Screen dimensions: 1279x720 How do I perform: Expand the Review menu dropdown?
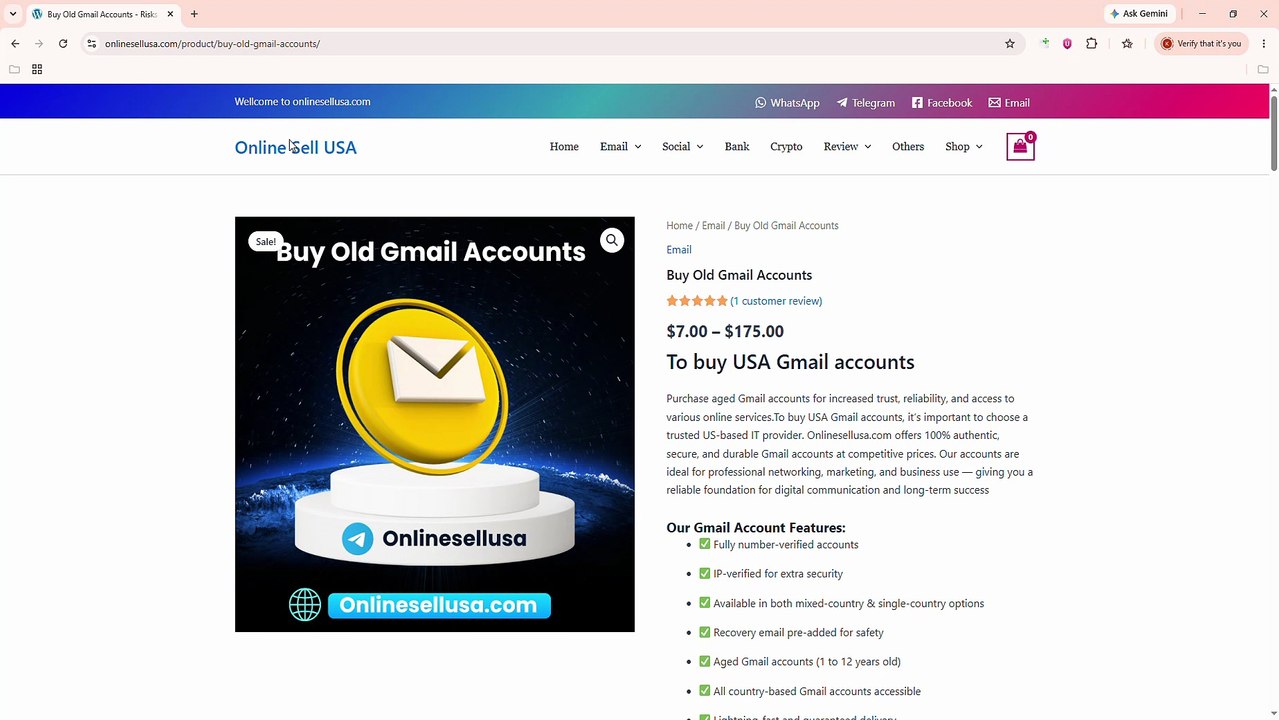[847, 146]
